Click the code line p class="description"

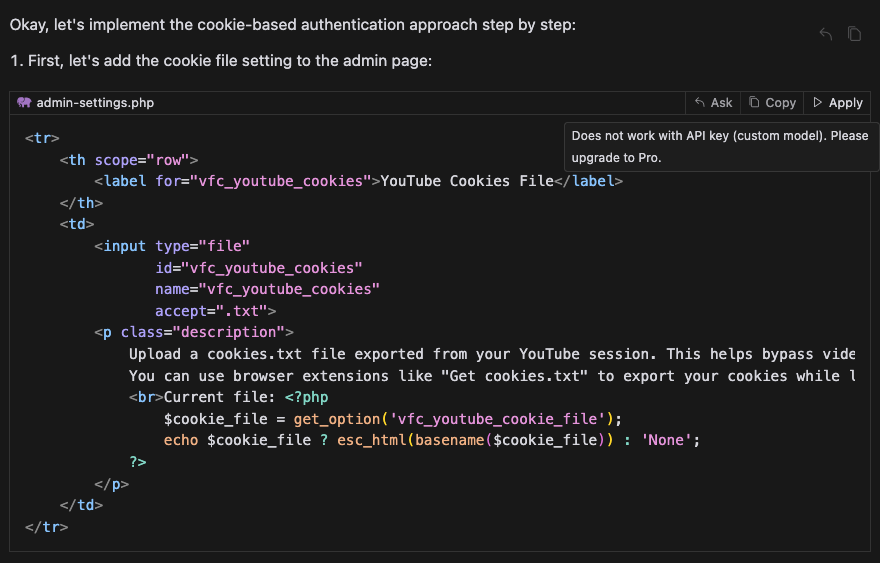click(194, 332)
